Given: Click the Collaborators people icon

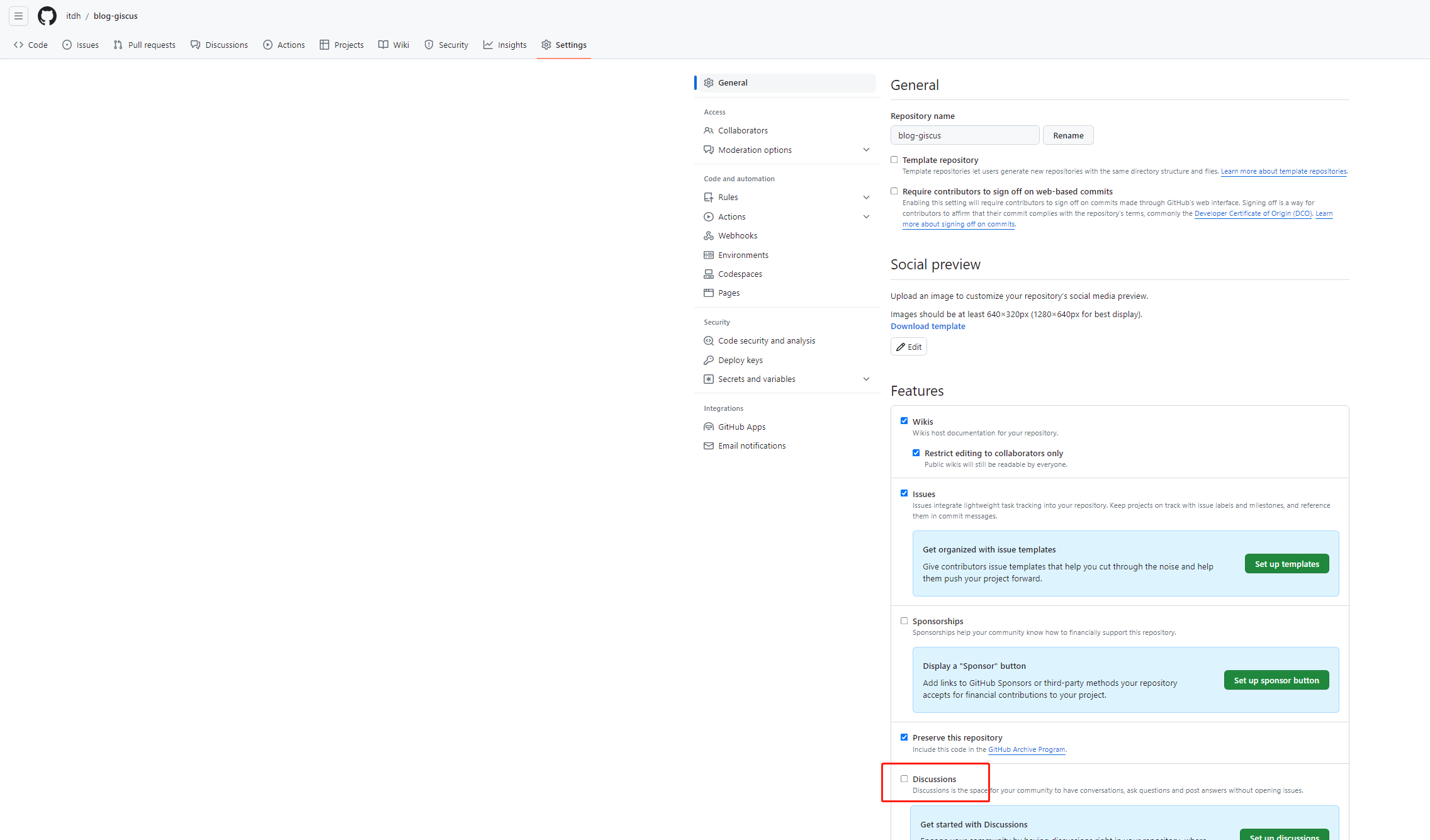Looking at the screenshot, I should [x=709, y=130].
